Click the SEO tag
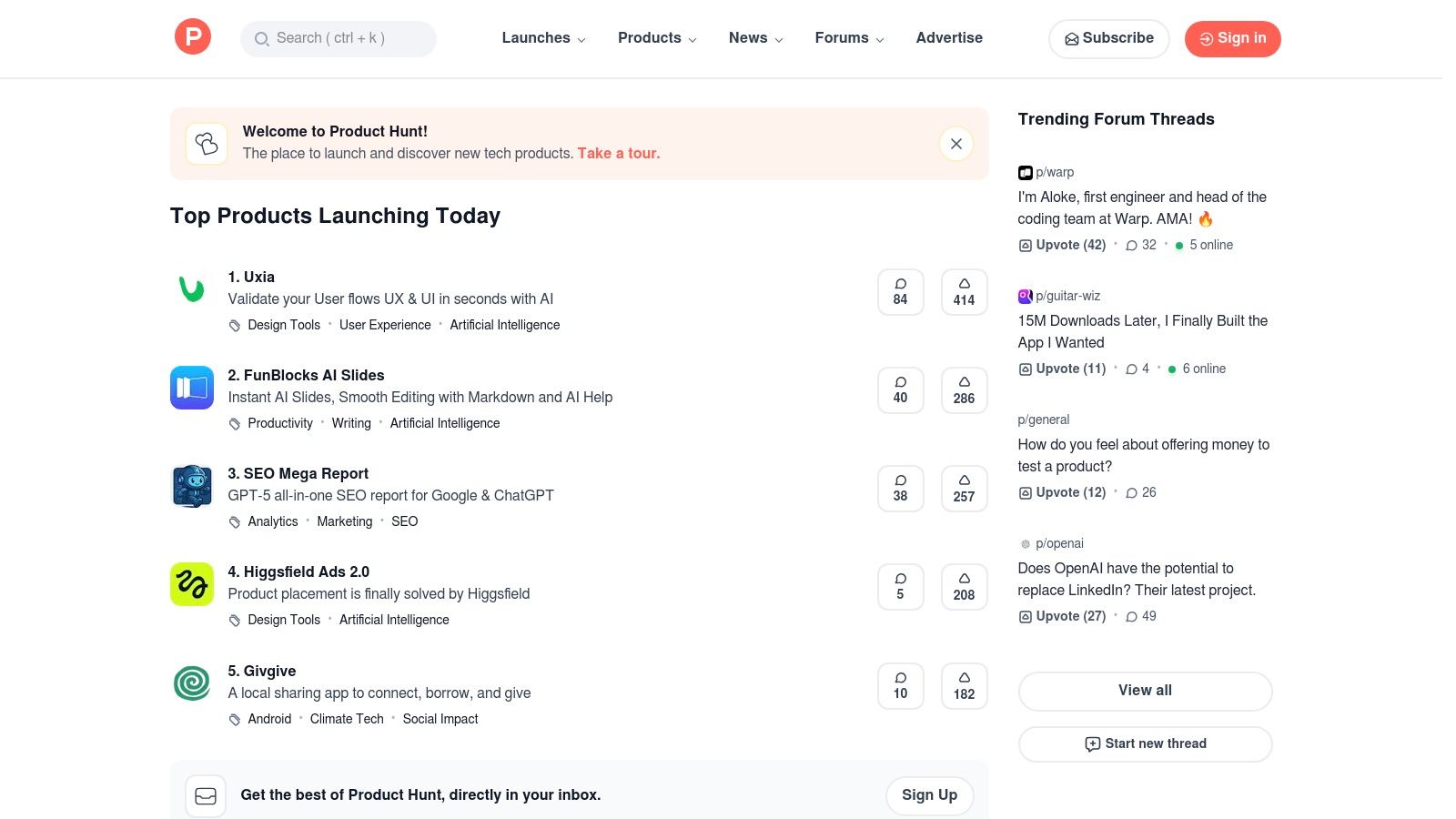1456x819 pixels. click(405, 521)
